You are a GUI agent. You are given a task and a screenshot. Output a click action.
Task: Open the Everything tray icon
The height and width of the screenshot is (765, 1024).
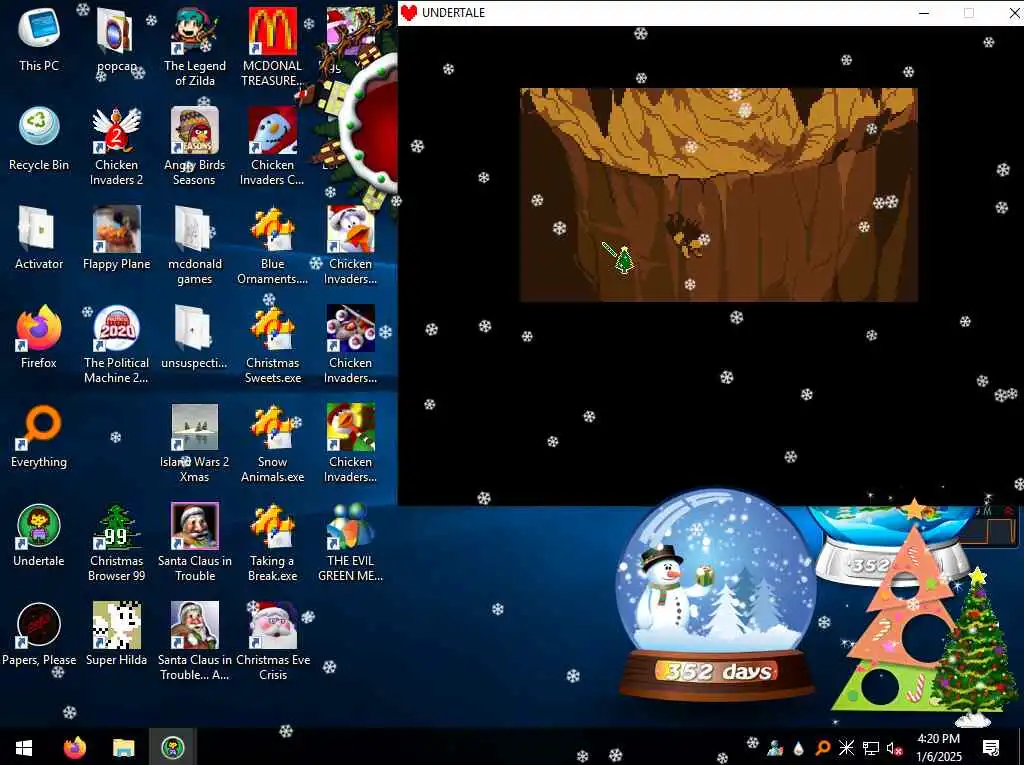point(823,748)
